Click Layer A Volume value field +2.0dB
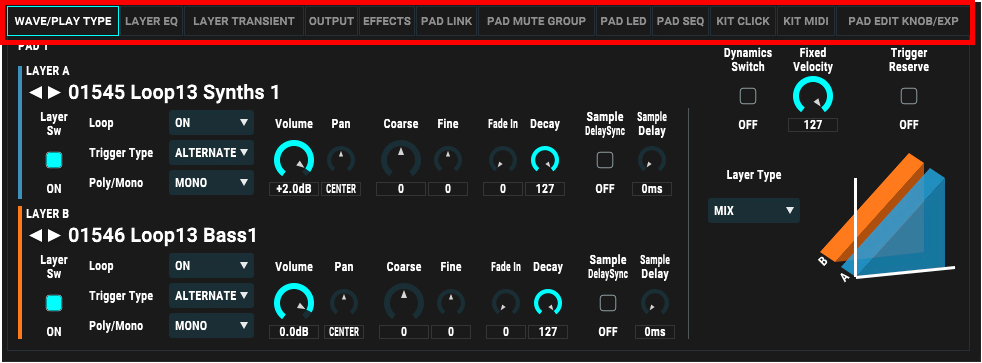 (294, 189)
